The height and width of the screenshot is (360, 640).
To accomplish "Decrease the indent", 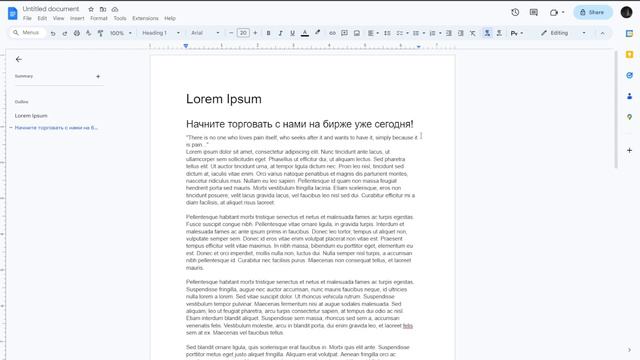I will click(449, 33).
